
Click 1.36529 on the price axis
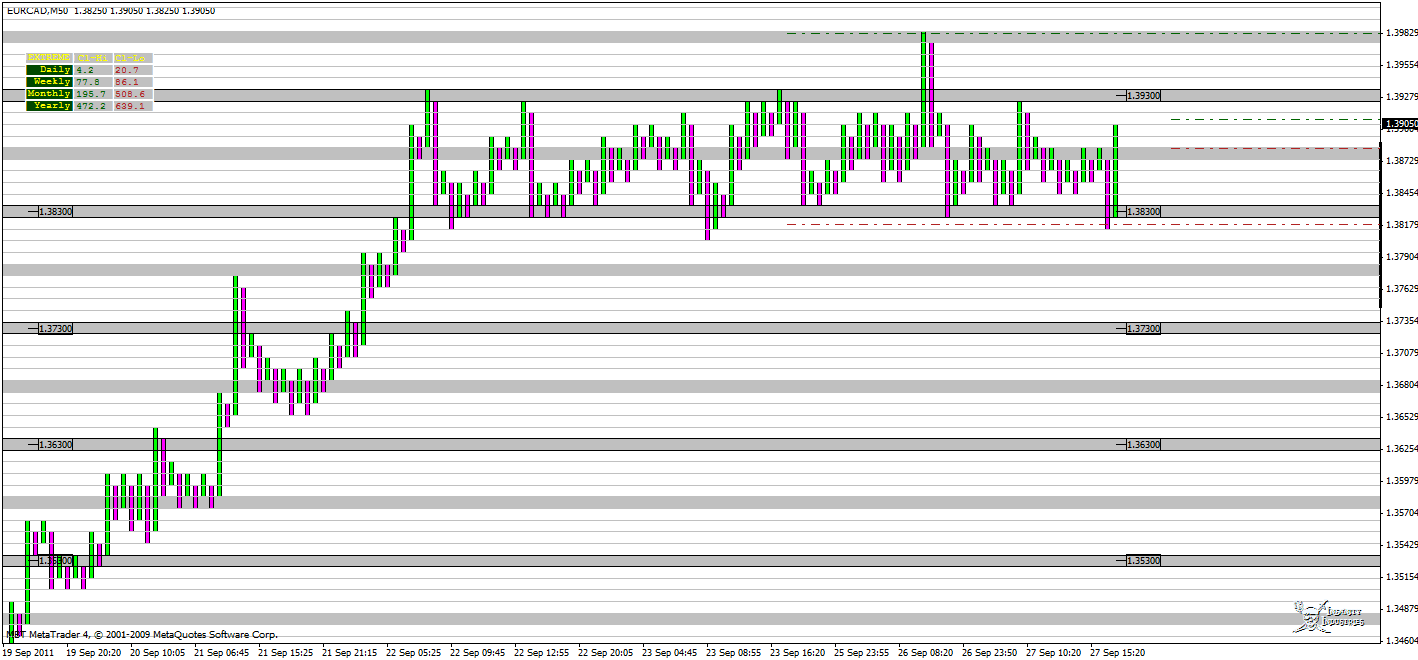pyautogui.click(x=1401, y=417)
